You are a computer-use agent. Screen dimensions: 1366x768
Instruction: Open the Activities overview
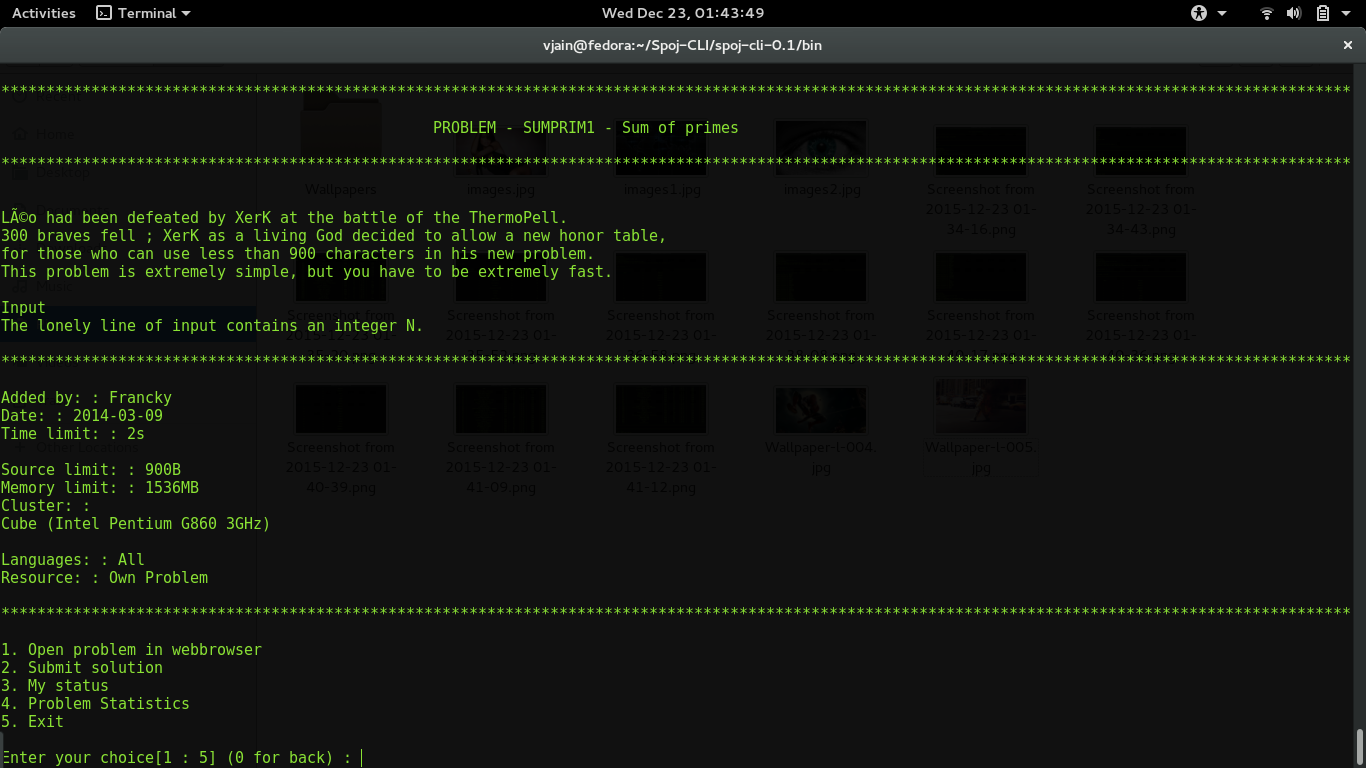(x=44, y=13)
